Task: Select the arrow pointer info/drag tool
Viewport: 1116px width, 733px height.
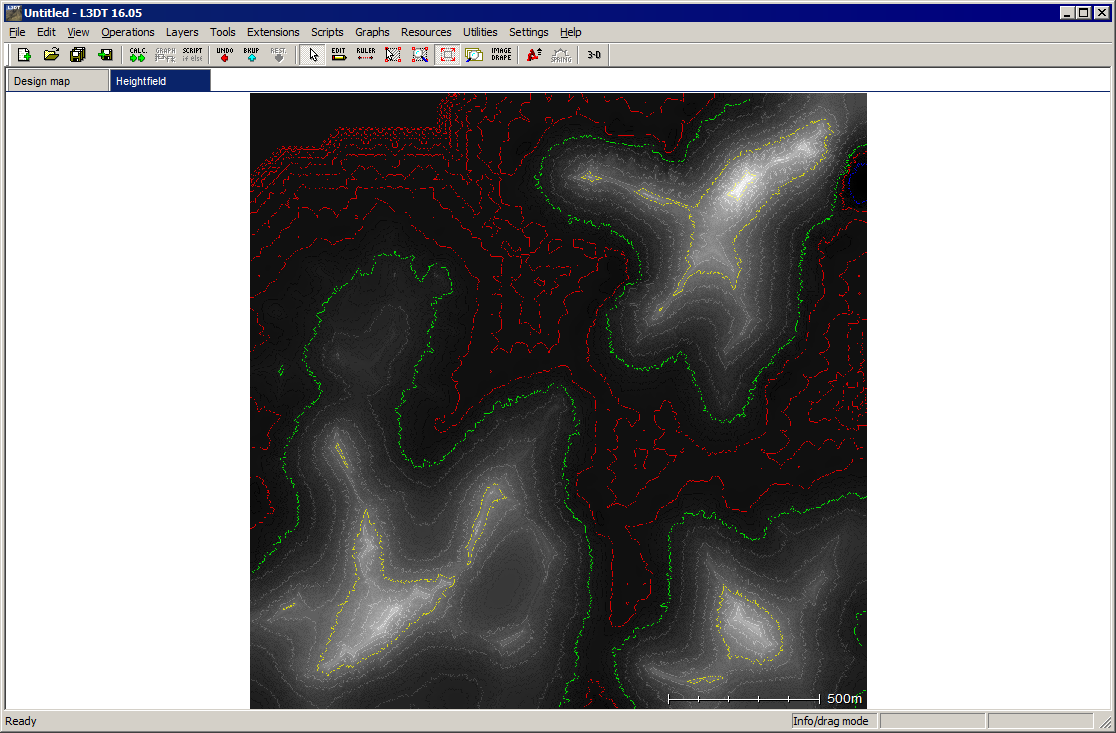Action: coord(312,55)
